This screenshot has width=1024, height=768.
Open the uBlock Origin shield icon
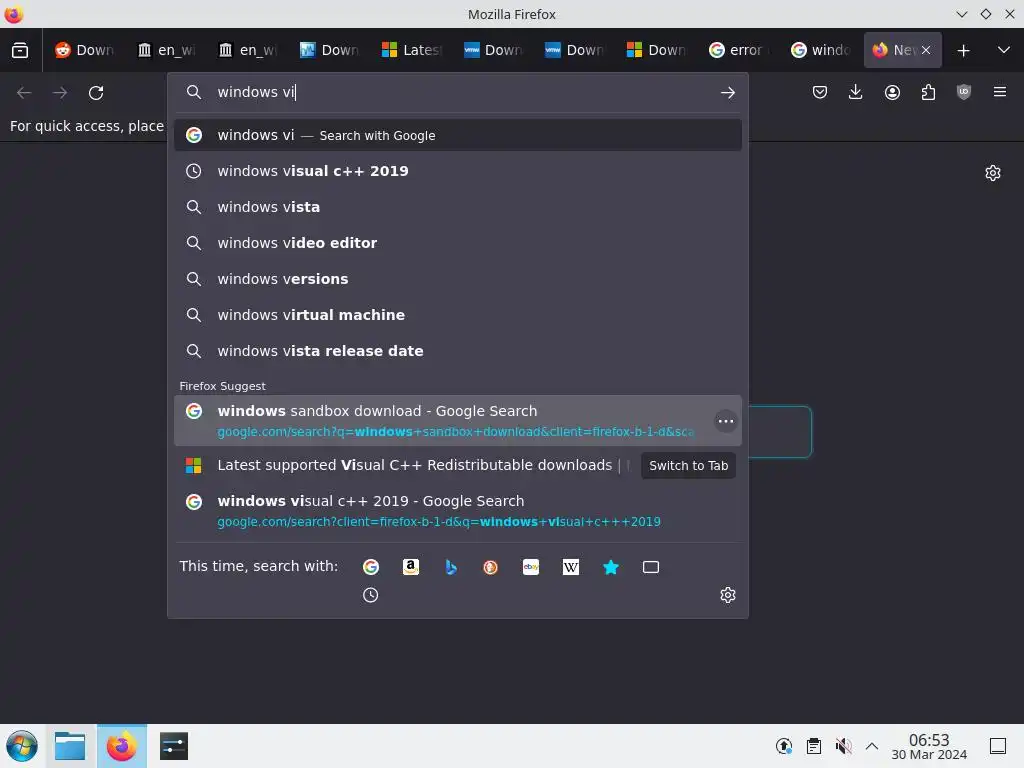[964, 92]
